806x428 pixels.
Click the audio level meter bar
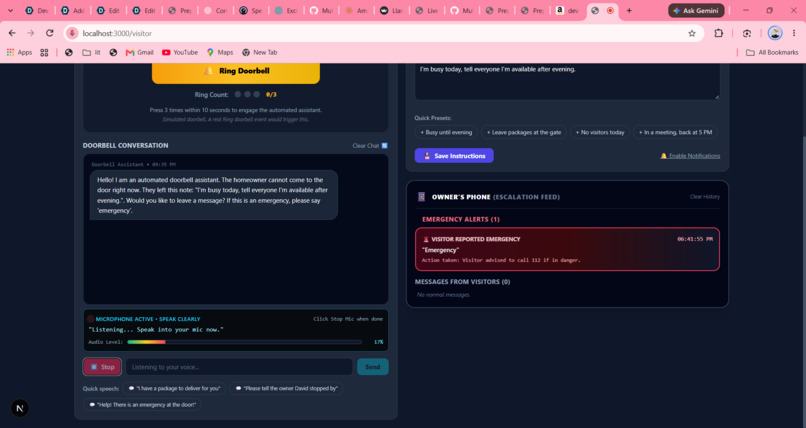245,342
